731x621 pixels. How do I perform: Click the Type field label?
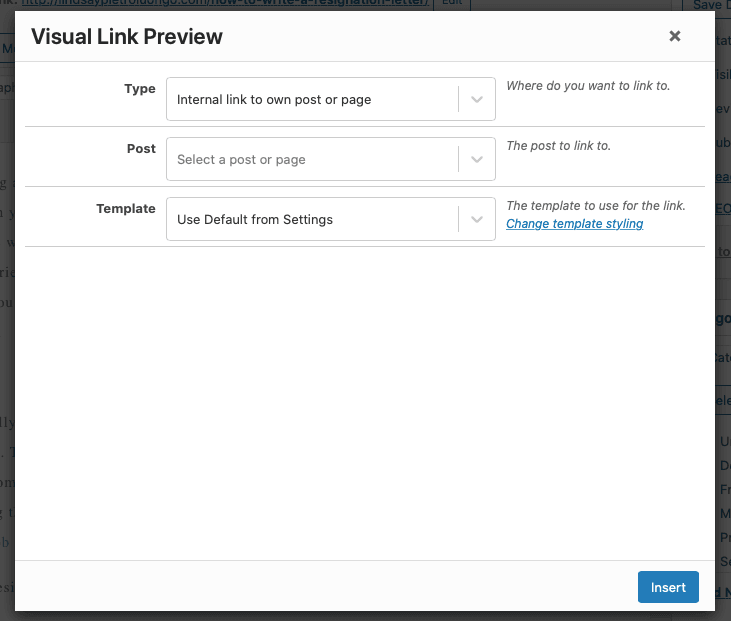(x=139, y=89)
